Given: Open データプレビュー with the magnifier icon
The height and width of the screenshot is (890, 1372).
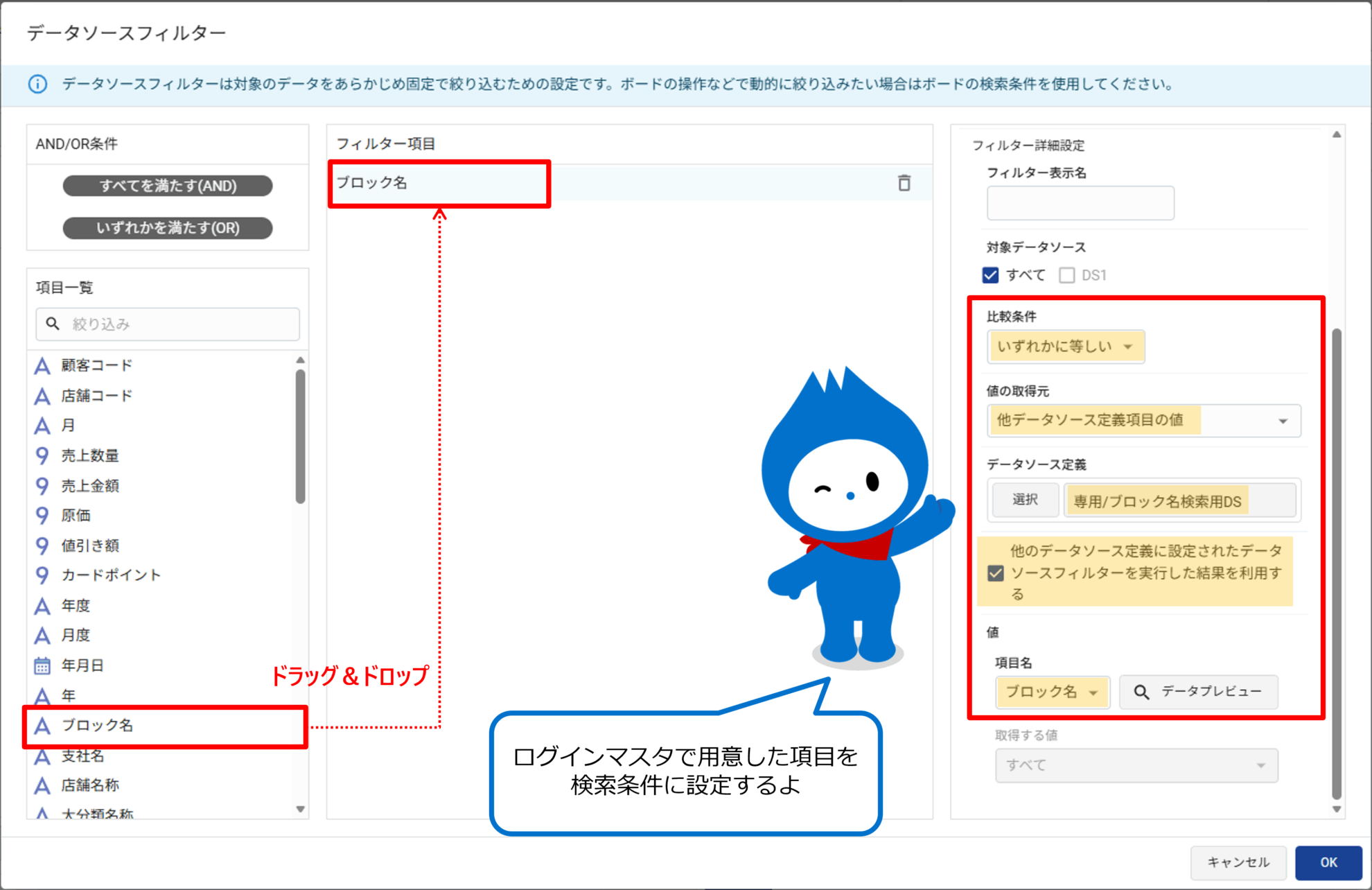Looking at the screenshot, I should (x=1141, y=692).
